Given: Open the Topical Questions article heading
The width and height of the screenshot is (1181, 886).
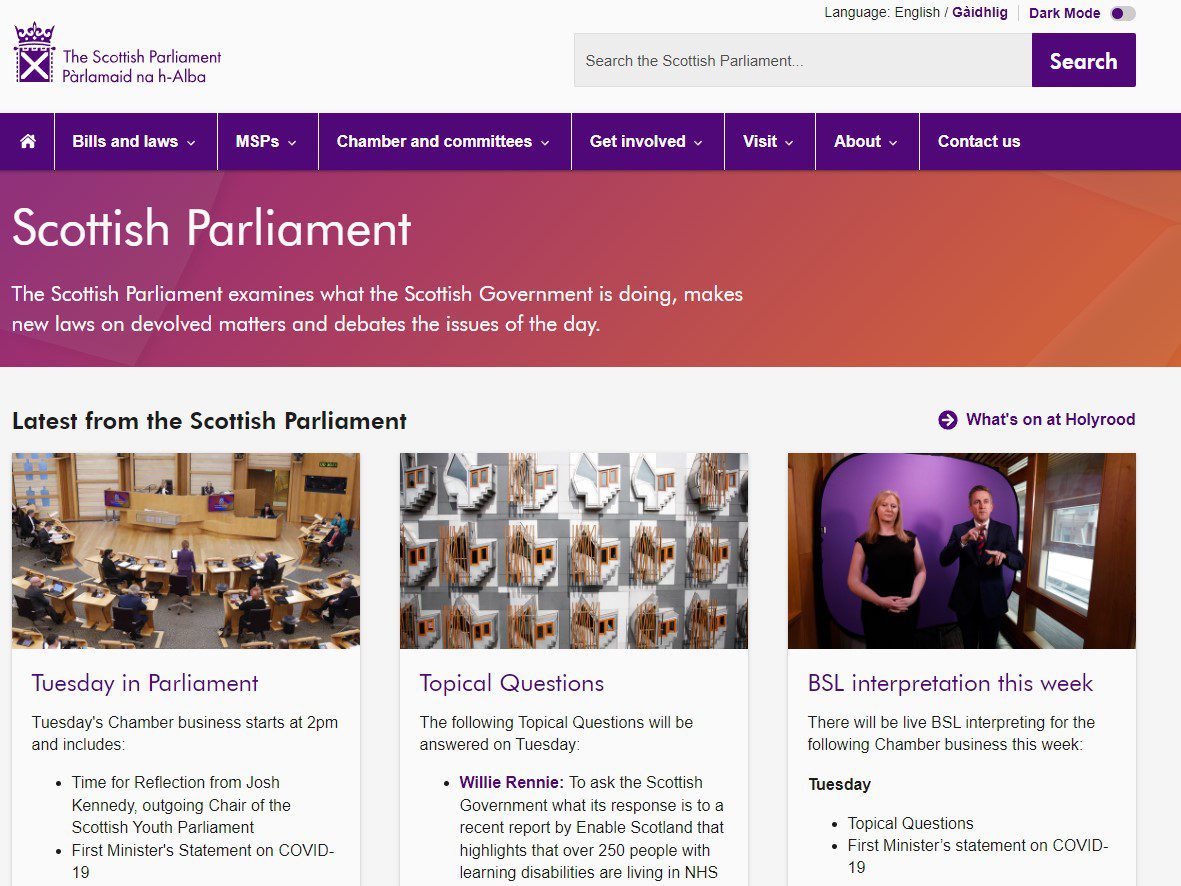Looking at the screenshot, I should pyautogui.click(x=511, y=683).
